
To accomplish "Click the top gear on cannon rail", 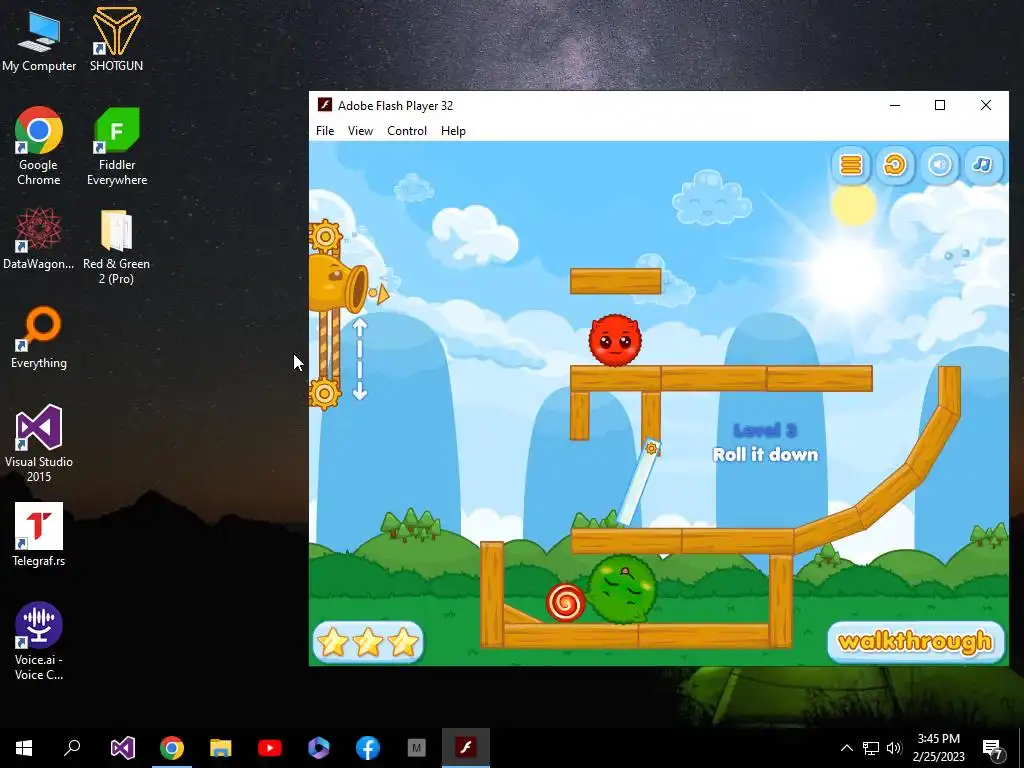I will (325, 236).
